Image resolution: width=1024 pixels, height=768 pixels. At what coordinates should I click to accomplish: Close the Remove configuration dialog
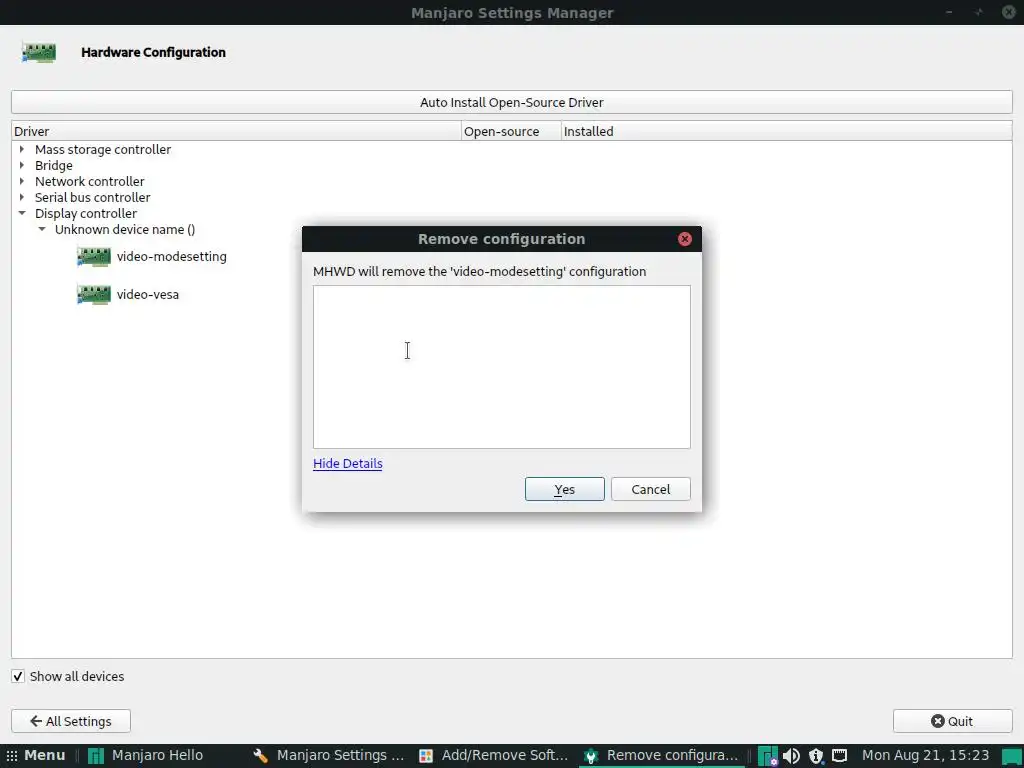pos(684,239)
